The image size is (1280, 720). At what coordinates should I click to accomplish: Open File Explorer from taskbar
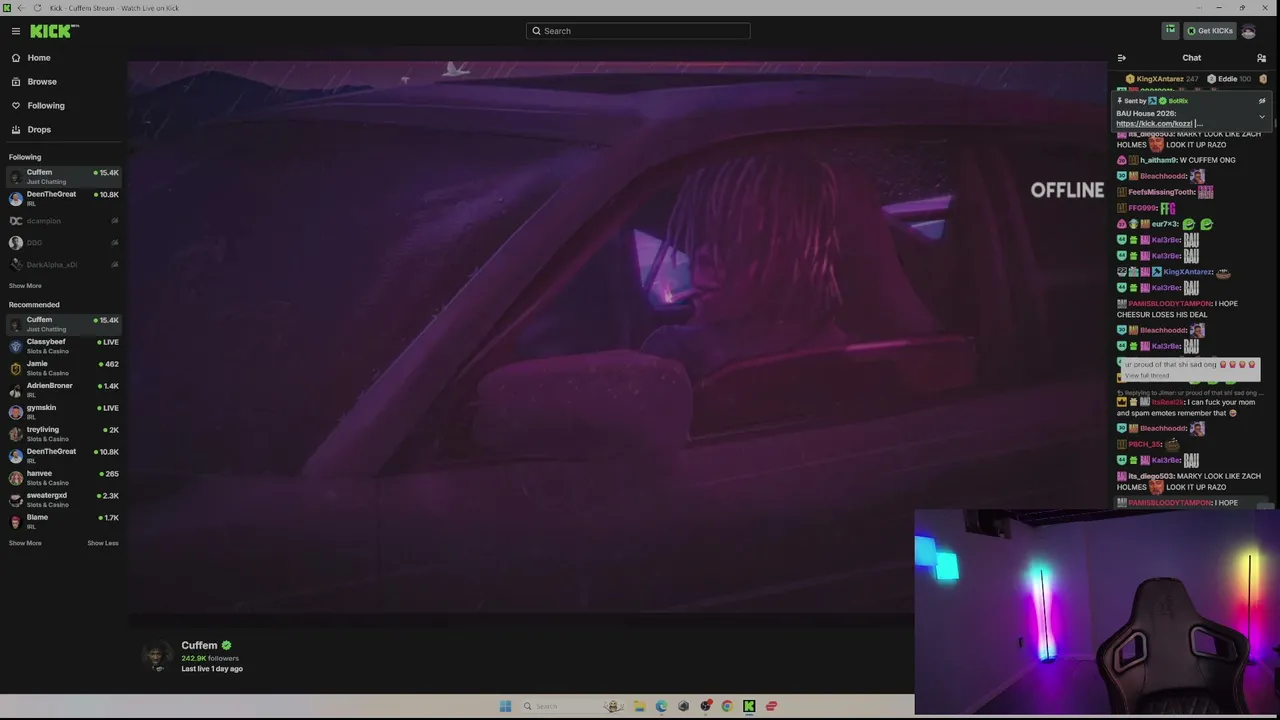[639, 706]
